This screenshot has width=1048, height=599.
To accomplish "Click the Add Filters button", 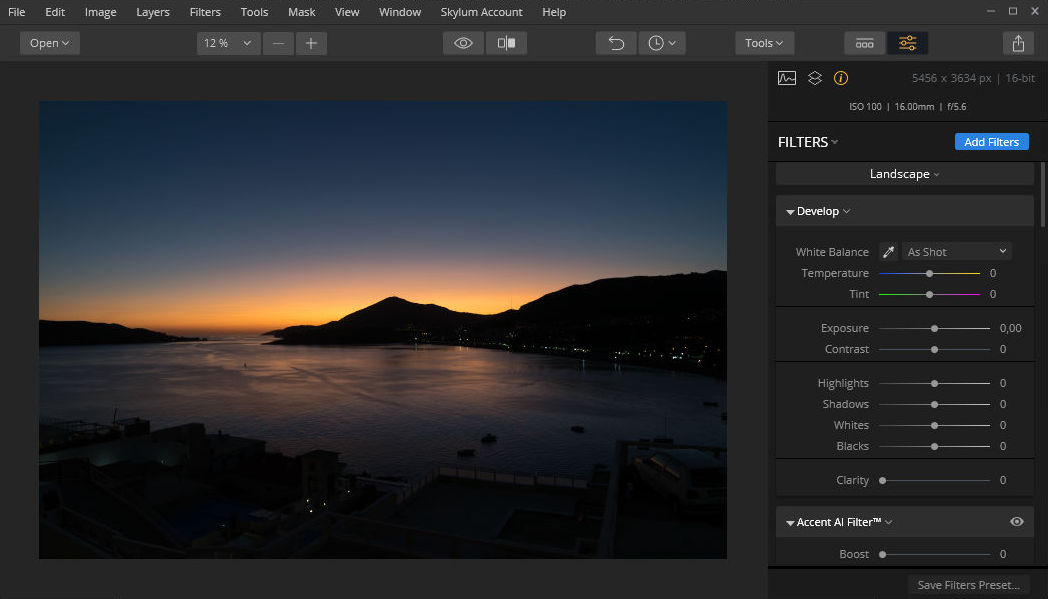I will coord(991,142).
